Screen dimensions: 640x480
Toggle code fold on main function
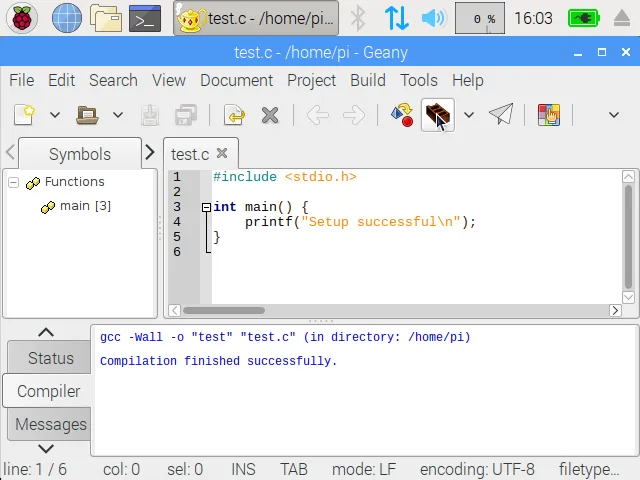pos(207,207)
